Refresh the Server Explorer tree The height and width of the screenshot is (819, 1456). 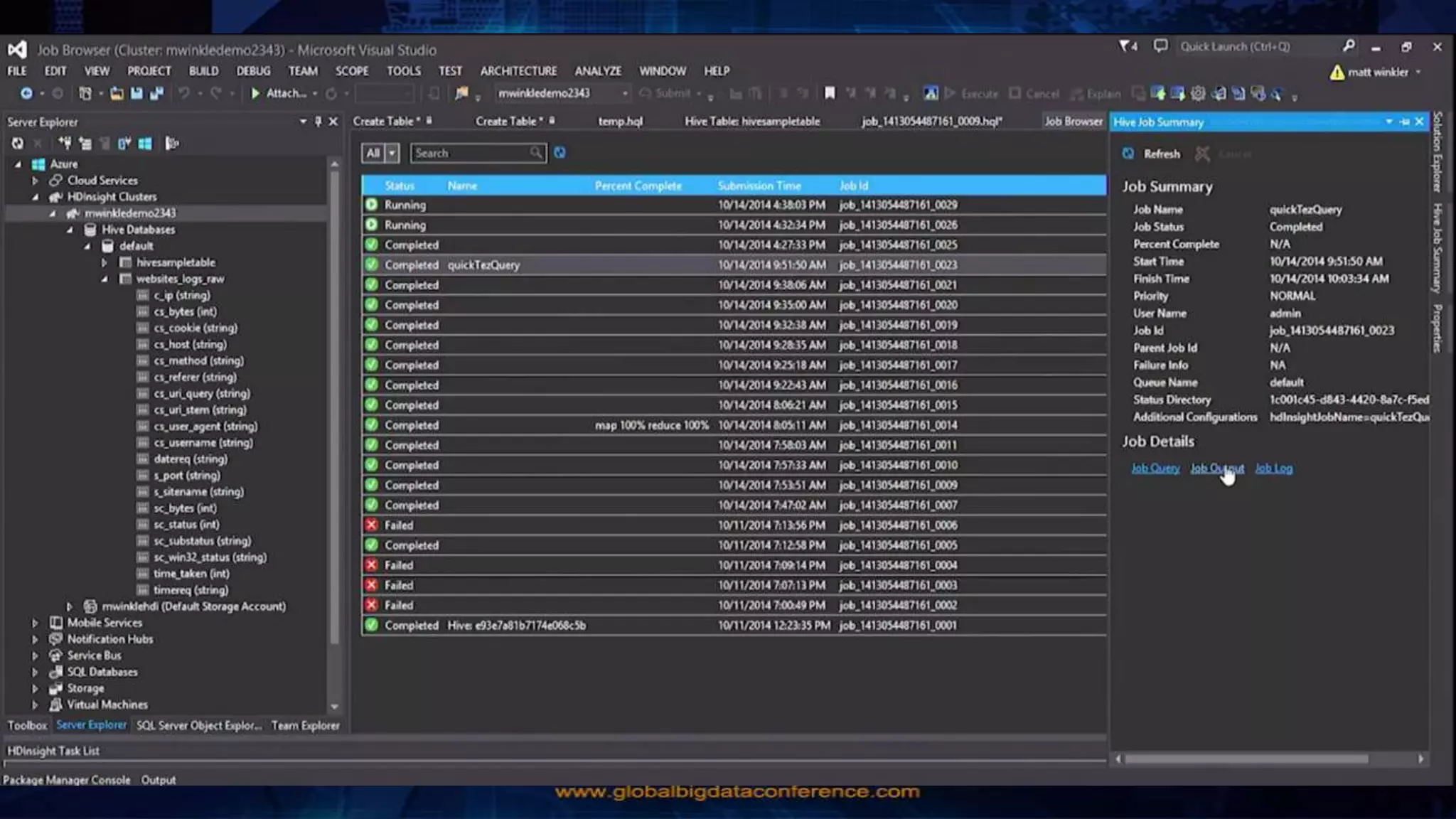(17, 144)
